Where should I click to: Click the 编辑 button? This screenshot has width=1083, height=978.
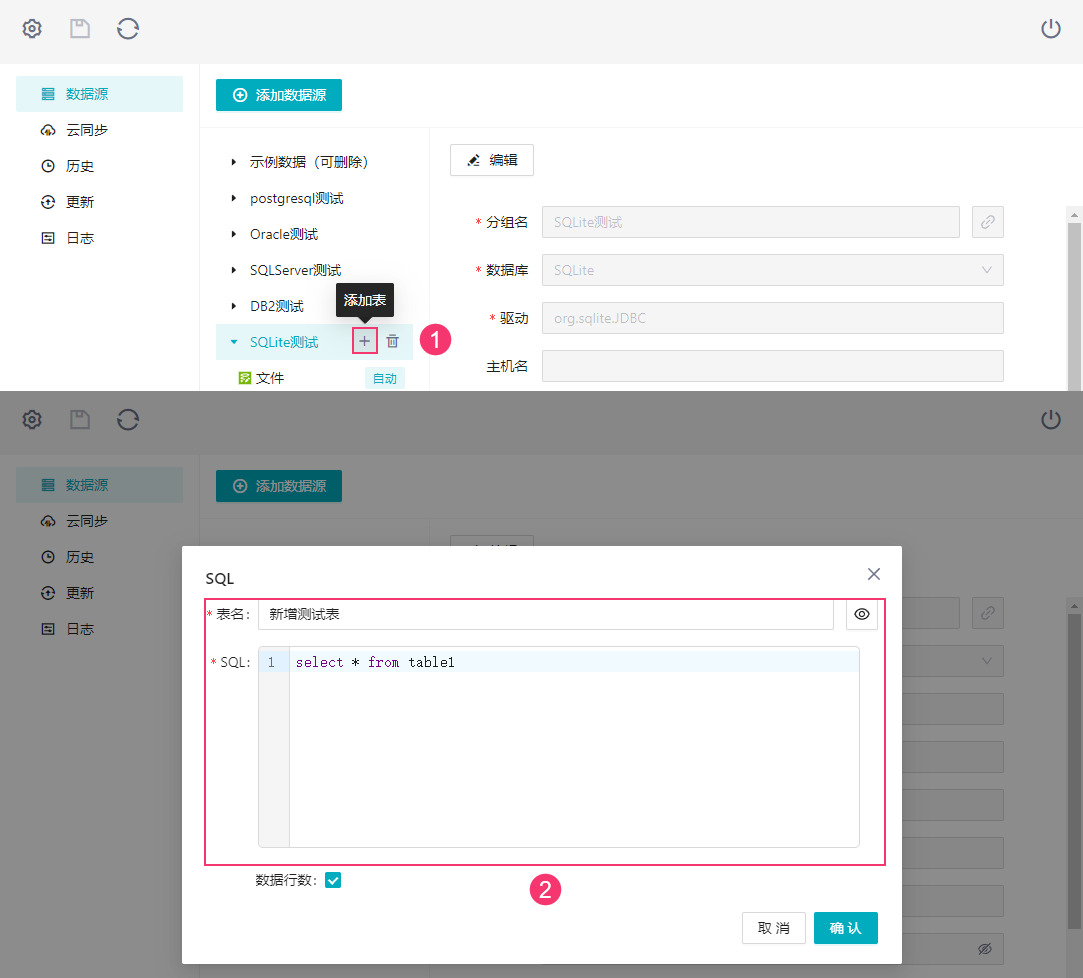pyautogui.click(x=492, y=160)
